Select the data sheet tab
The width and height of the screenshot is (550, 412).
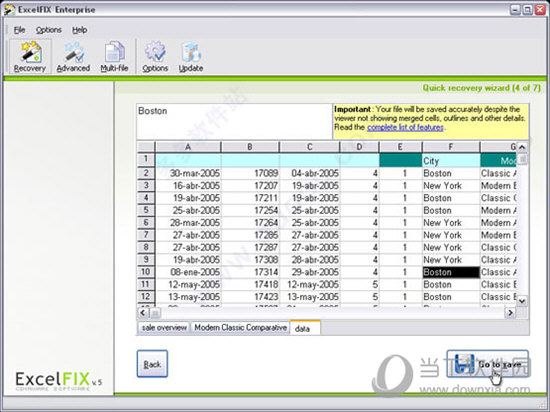pyautogui.click(x=305, y=328)
